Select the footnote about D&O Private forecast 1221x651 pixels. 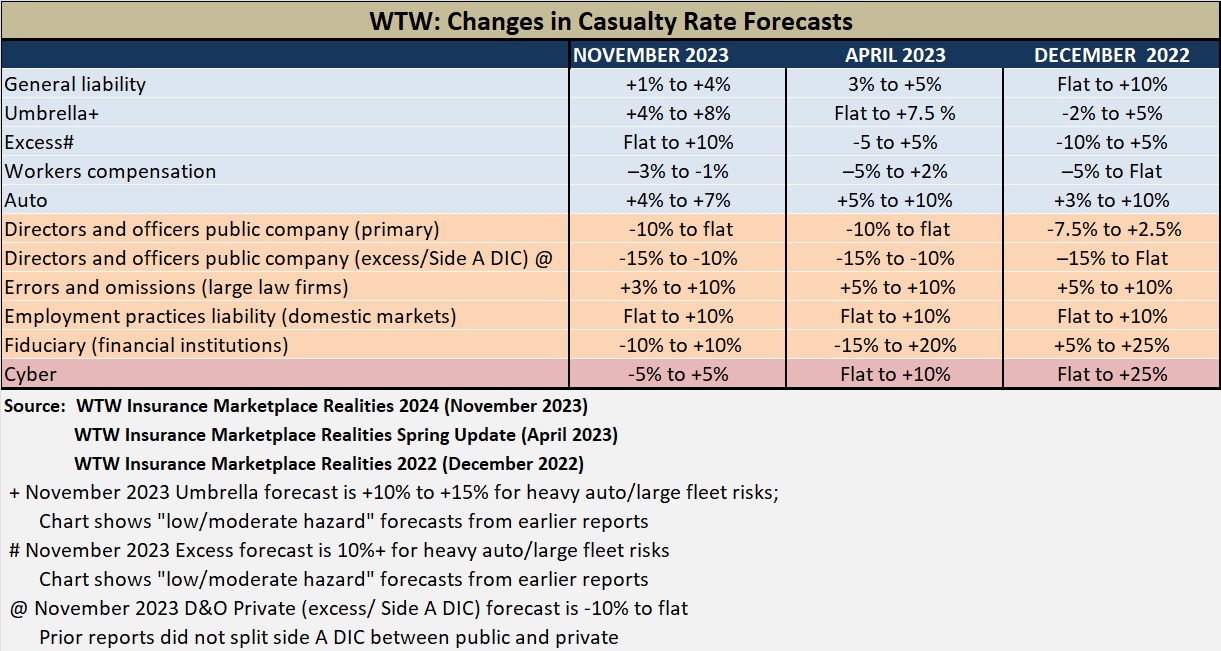[x=350, y=608]
